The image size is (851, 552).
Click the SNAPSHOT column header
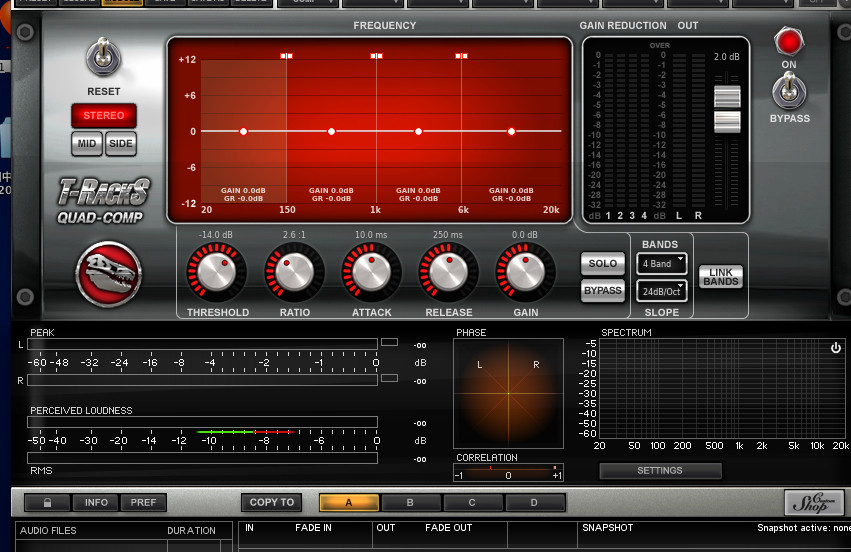click(x=607, y=528)
